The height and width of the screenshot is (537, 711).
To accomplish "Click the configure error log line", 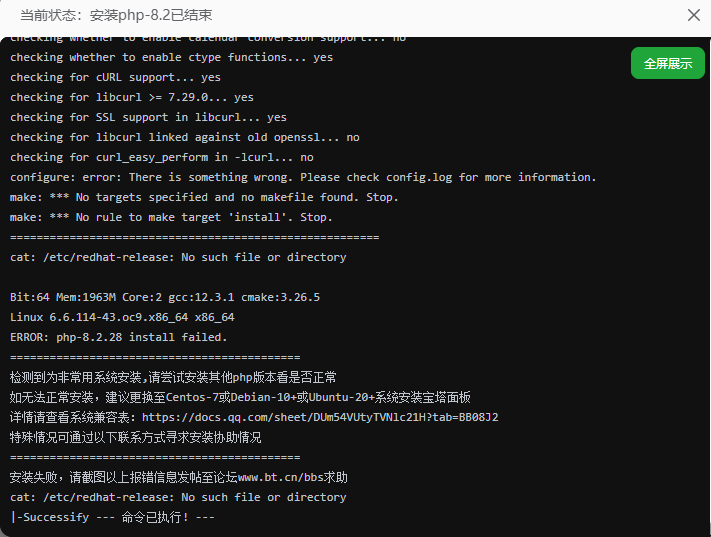I will click(x=303, y=177).
